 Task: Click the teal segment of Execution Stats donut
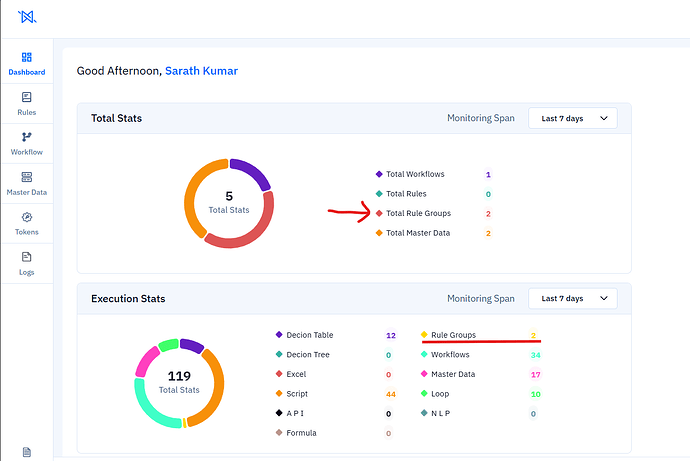pyautogui.click(x=150, y=407)
